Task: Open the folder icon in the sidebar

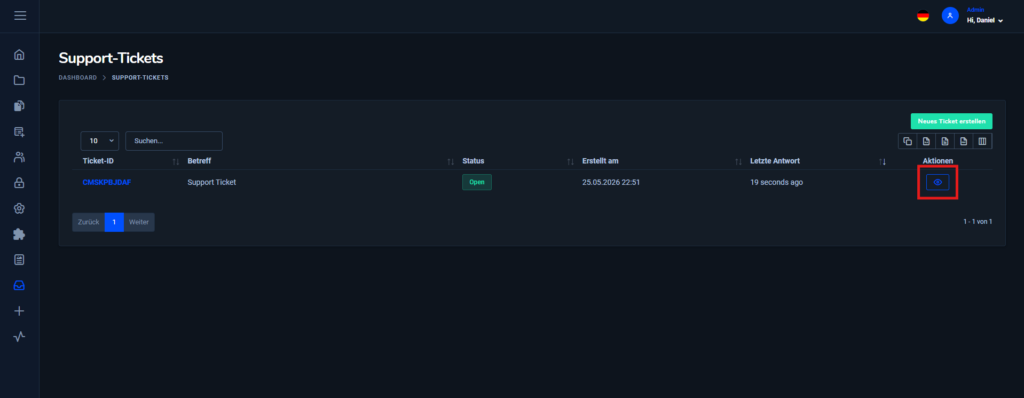Action: [19, 80]
